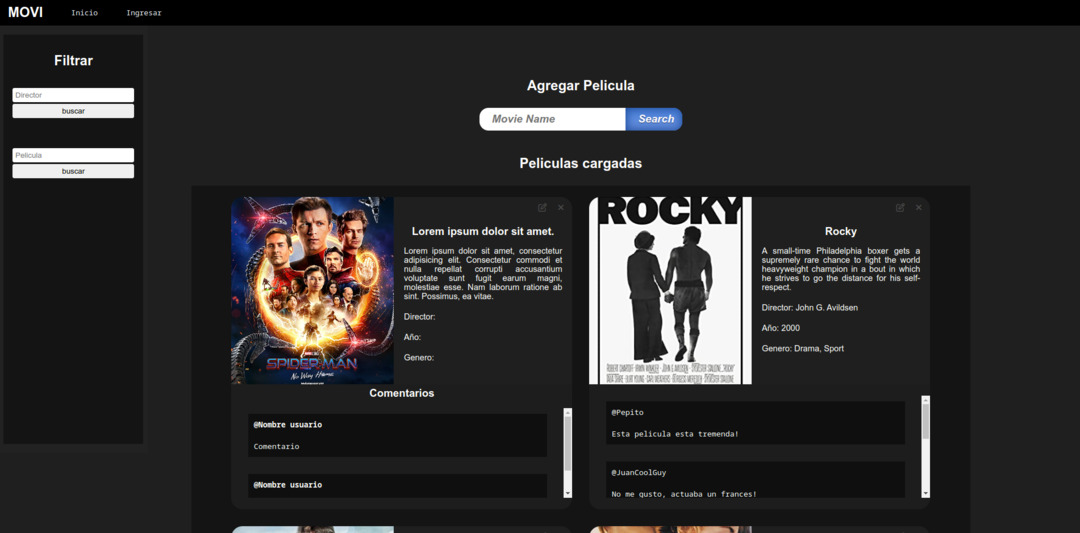The width and height of the screenshot is (1080, 533).
Task: Open the Ingresar nav link
Action: pyautogui.click(x=144, y=13)
